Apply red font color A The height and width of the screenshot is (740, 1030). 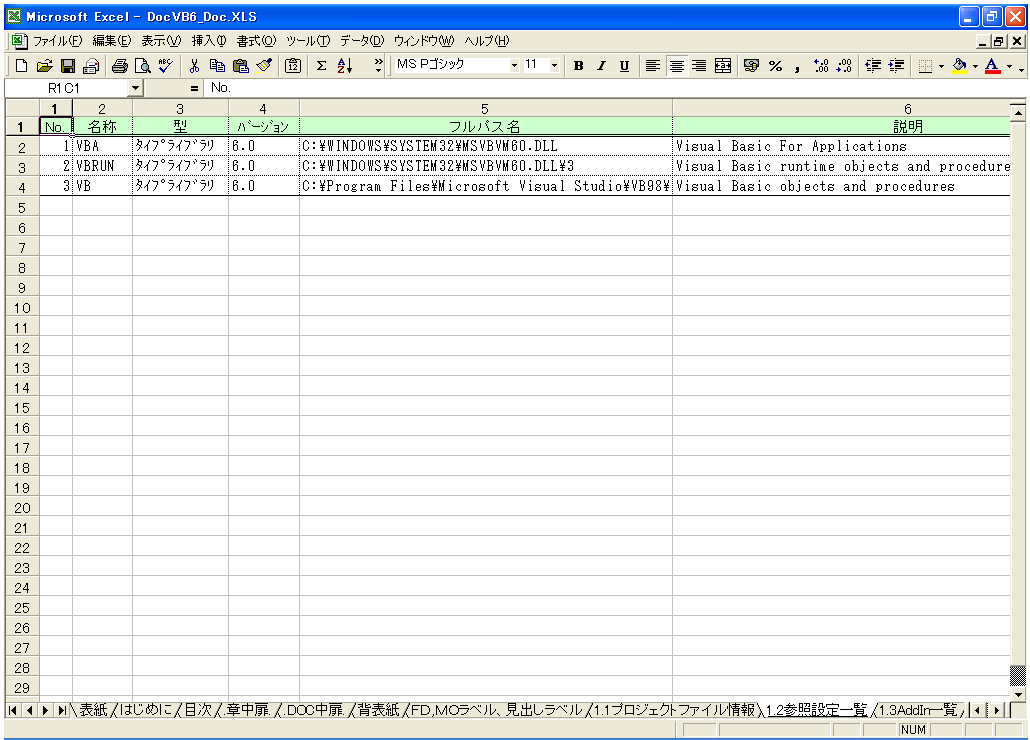[993, 66]
